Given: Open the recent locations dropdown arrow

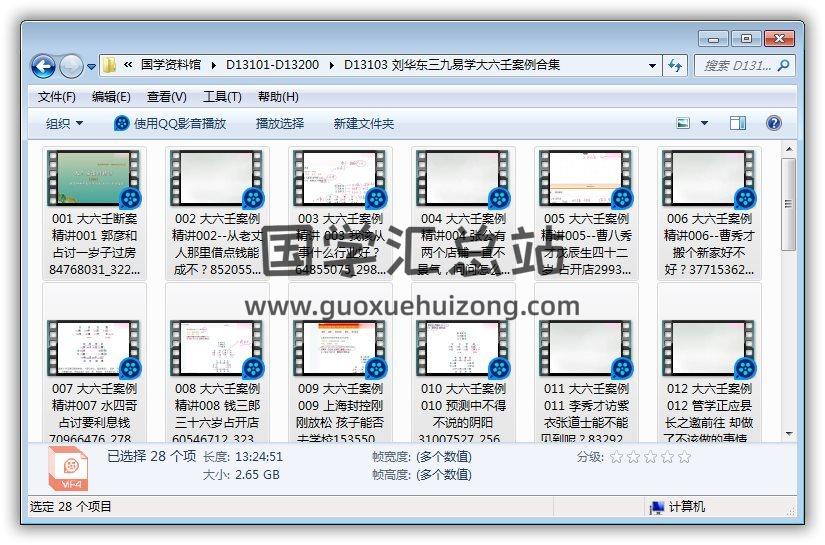Looking at the screenshot, I should click(91, 67).
